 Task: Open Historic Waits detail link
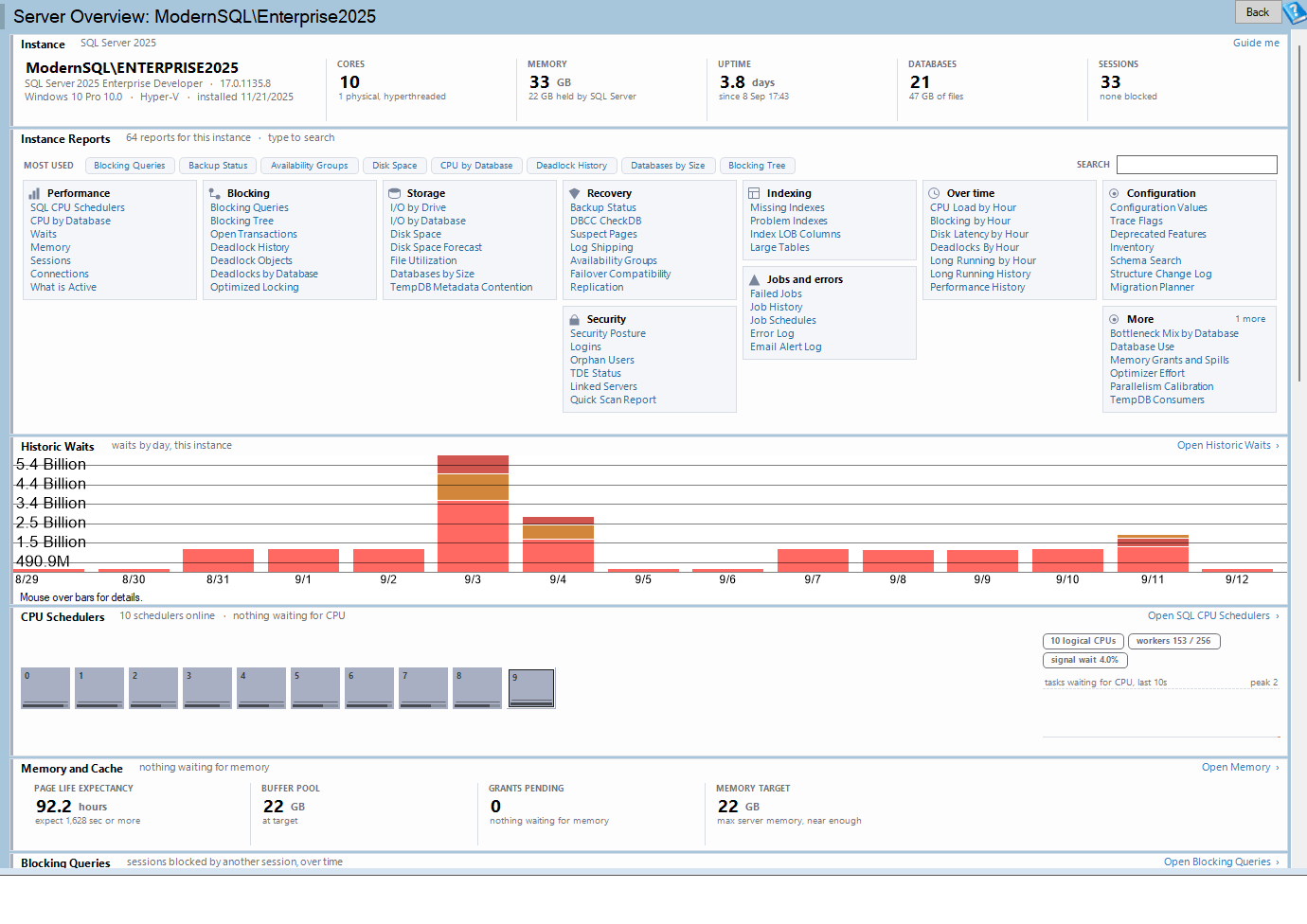(1227, 445)
